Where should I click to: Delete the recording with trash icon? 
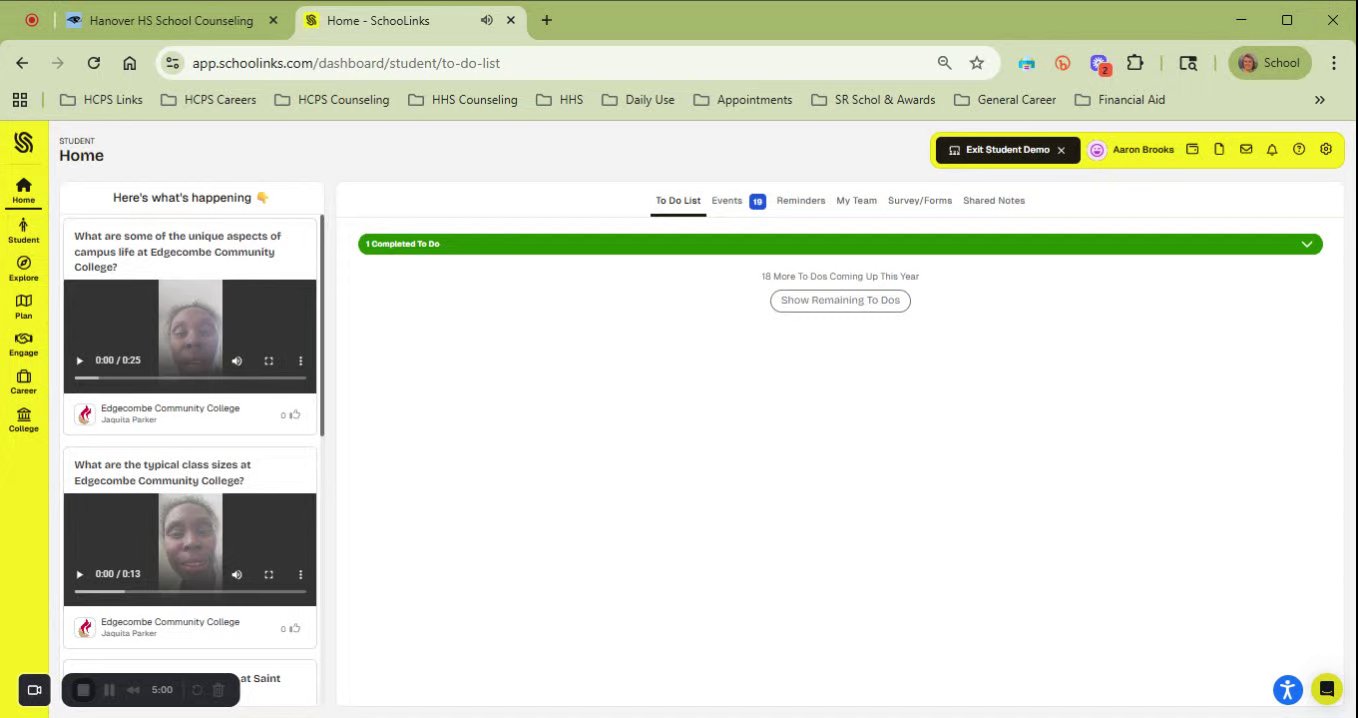pyautogui.click(x=219, y=690)
